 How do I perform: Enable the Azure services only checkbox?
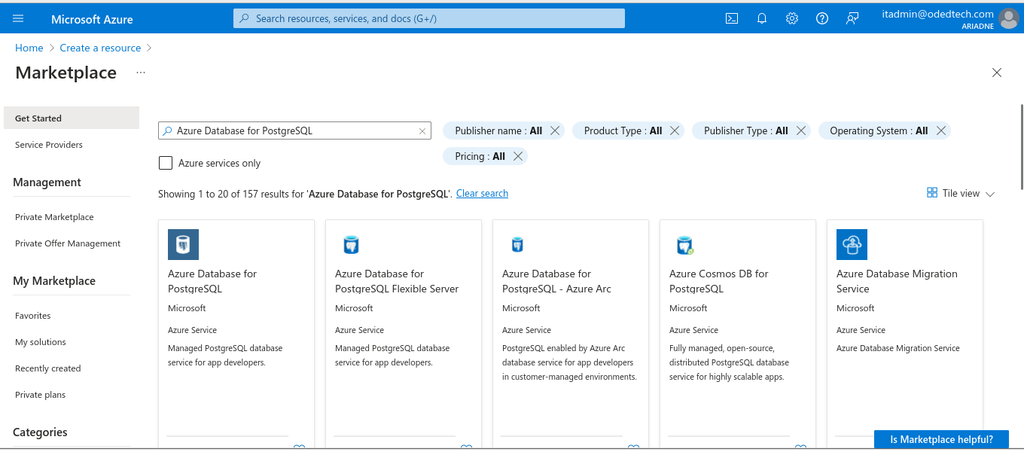[166, 163]
